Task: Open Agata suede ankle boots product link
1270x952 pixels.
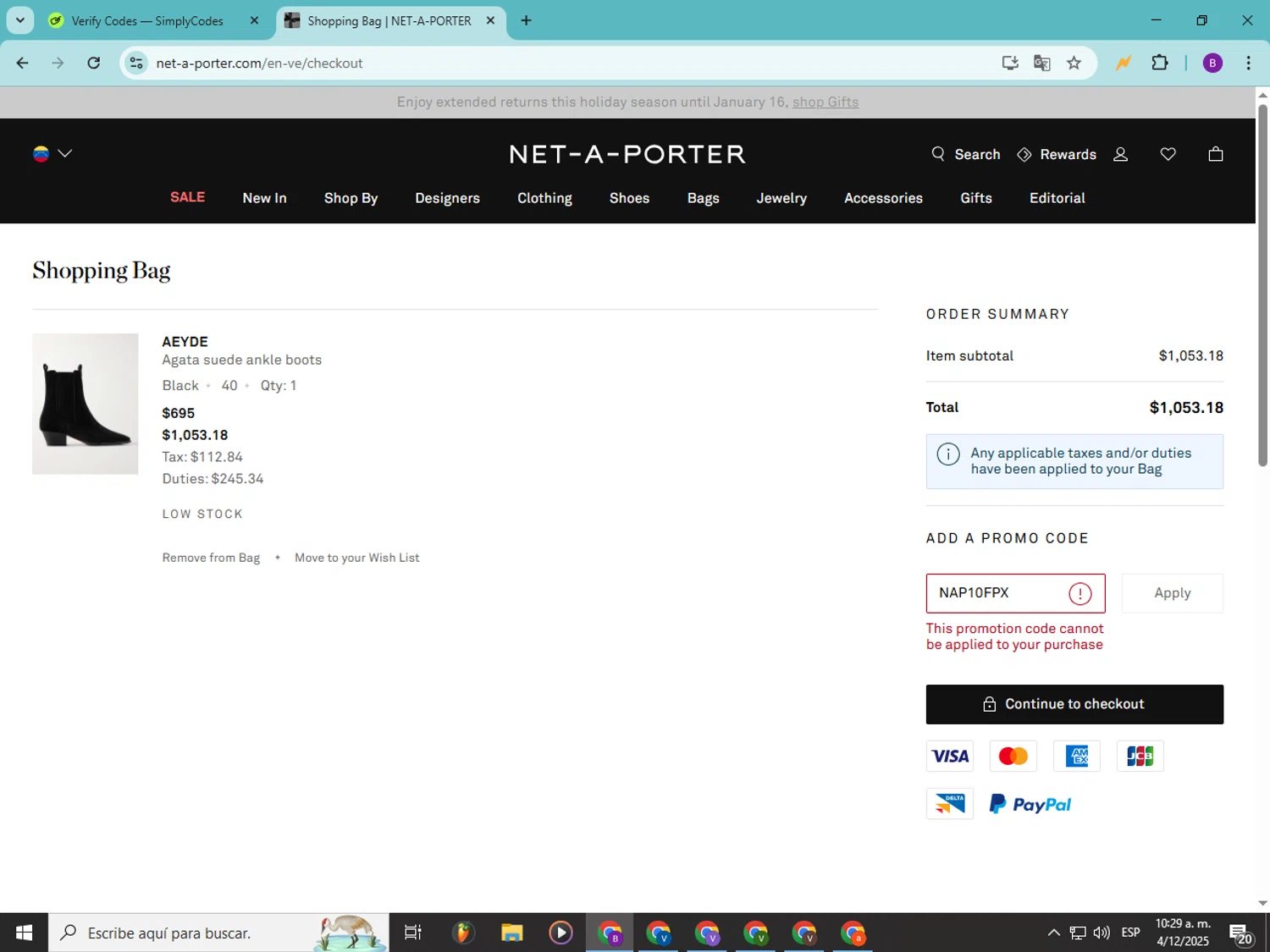Action: (x=242, y=360)
